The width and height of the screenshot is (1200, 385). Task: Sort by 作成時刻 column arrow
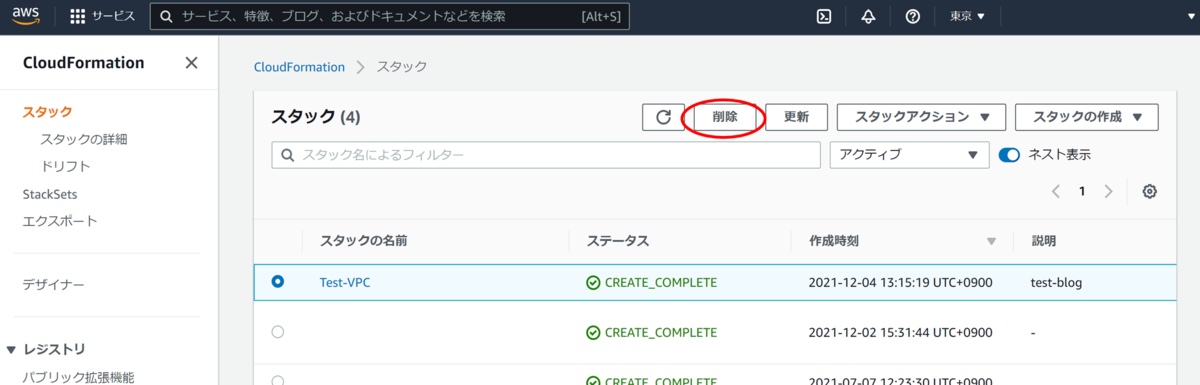pos(992,242)
